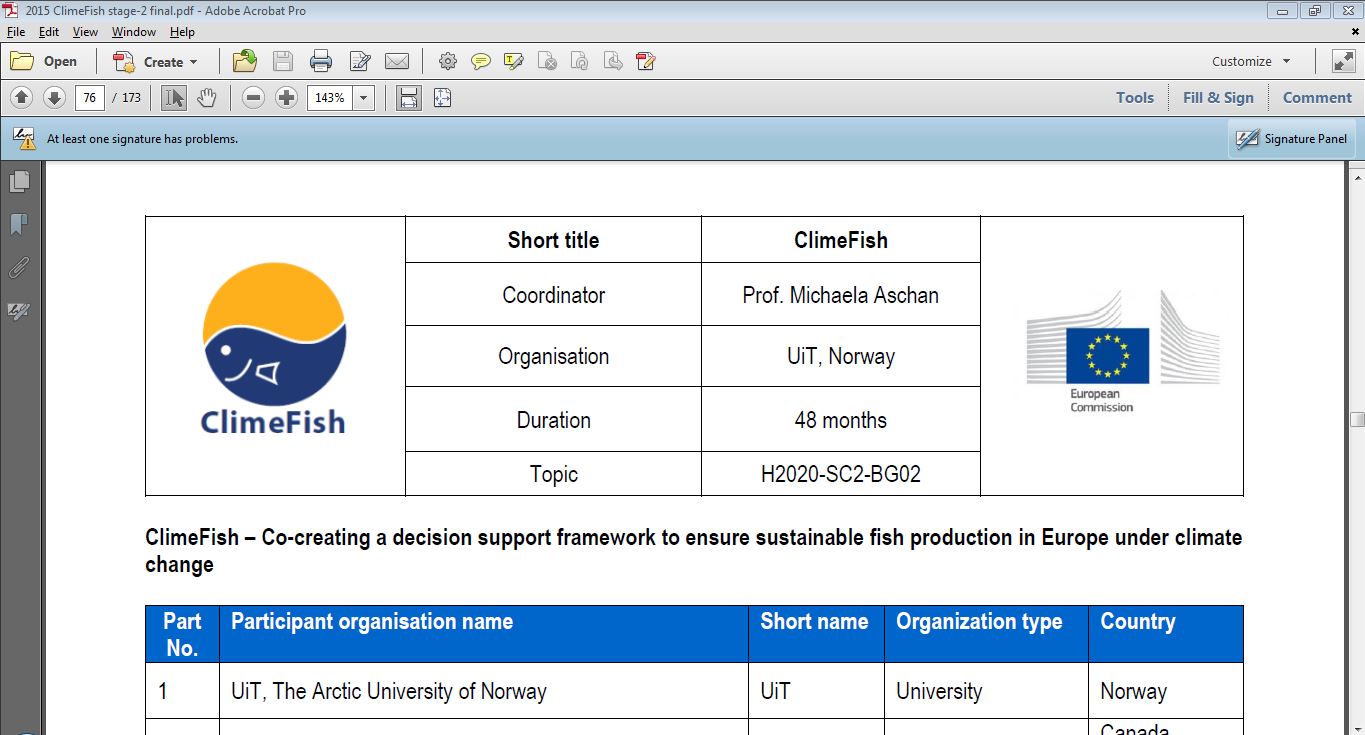Click 'Participant organisation name' column header
1365x735 pixels.
[484, 634]
